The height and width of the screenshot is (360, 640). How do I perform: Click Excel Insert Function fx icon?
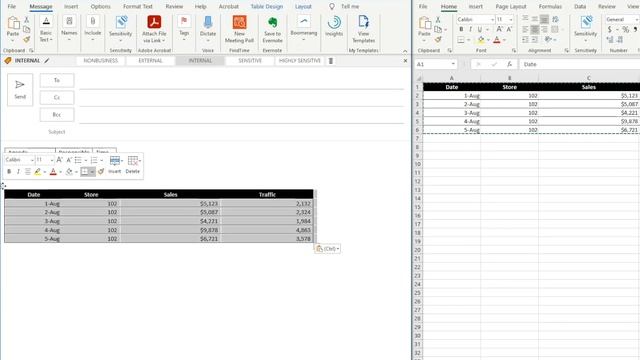(509, 64)
